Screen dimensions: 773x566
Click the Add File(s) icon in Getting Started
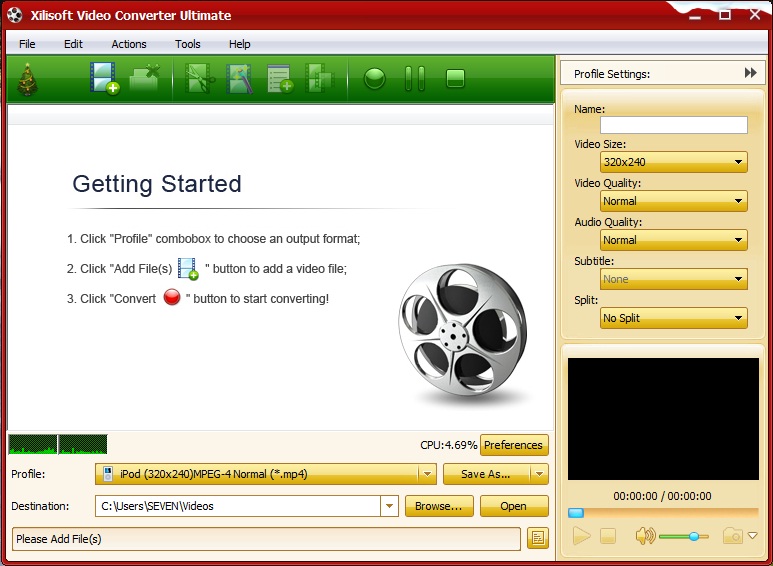(188, 269)
